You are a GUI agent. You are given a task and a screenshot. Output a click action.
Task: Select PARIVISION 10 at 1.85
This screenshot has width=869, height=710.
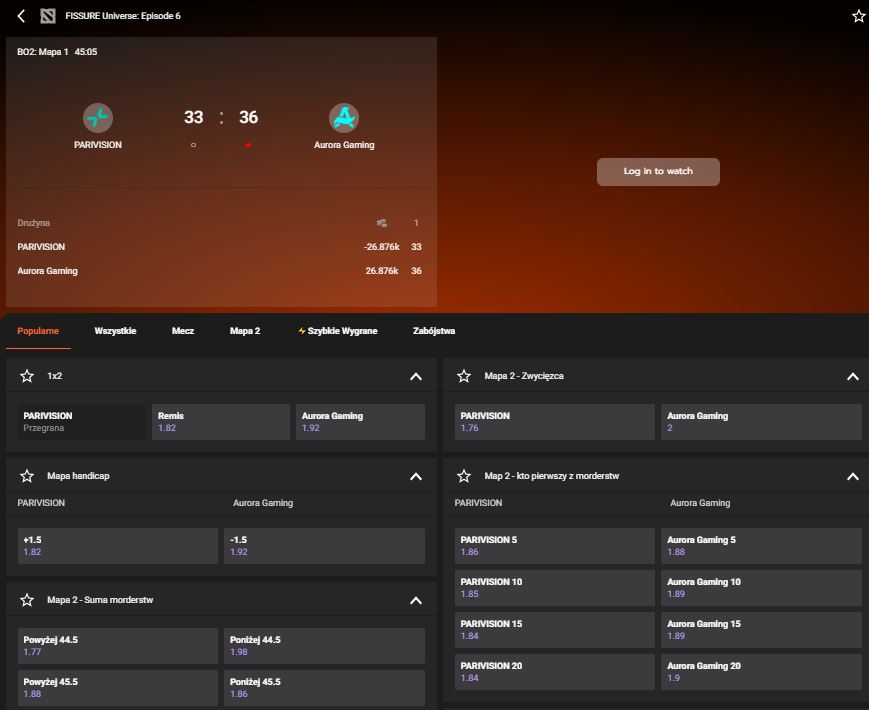click(555, 588)
